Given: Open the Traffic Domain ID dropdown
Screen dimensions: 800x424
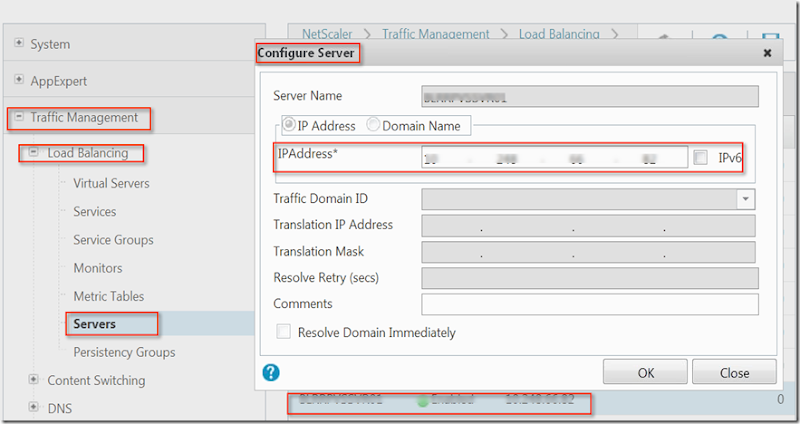Looking at the screenshot, I should [745, 199].
